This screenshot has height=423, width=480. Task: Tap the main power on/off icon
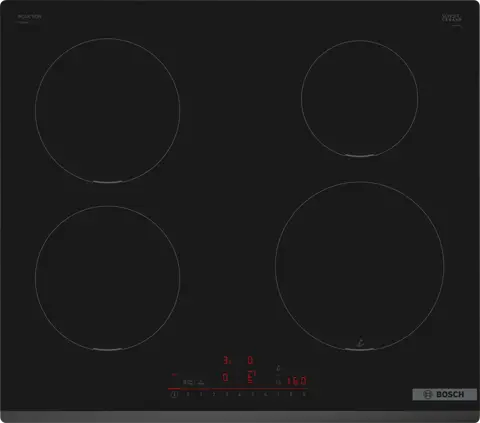(x=174, y=395)
